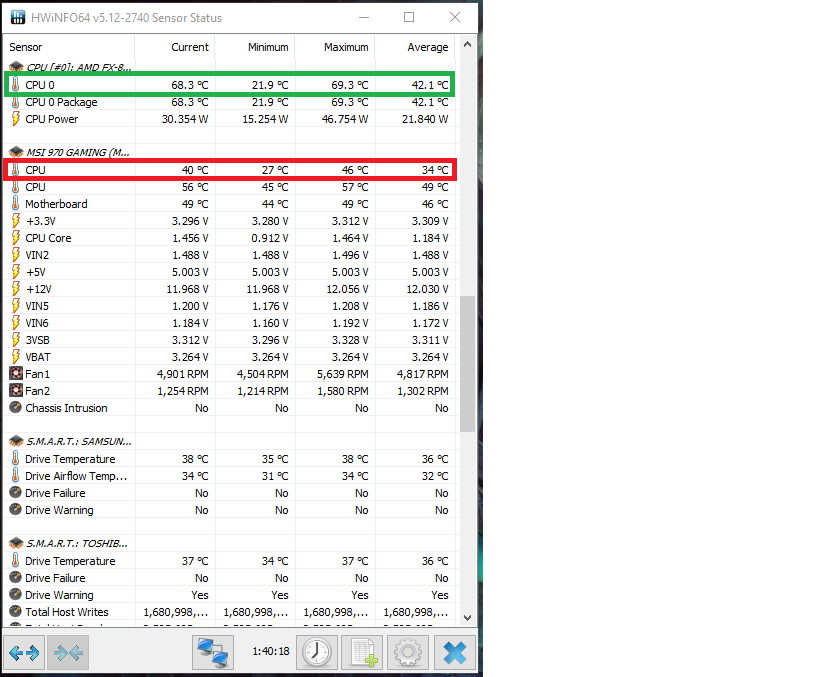Start logging with the sheet plus icon
Viewport: 819px width, 677px height.
[x=362, y=652]
